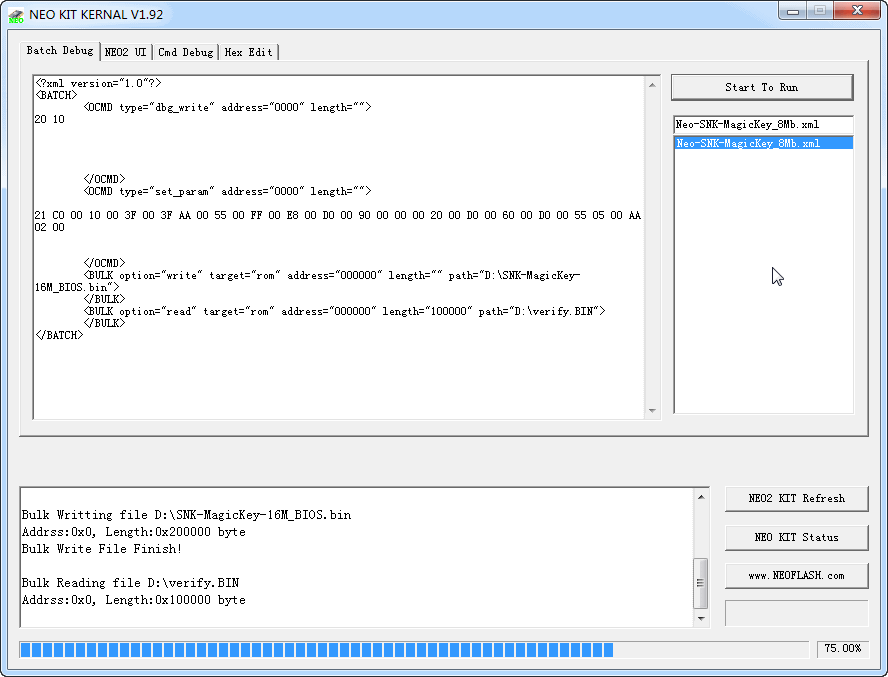Click the NEO2 KIT Refresh button
Viewport: 888px width, 677px height.
coord(796,498)
